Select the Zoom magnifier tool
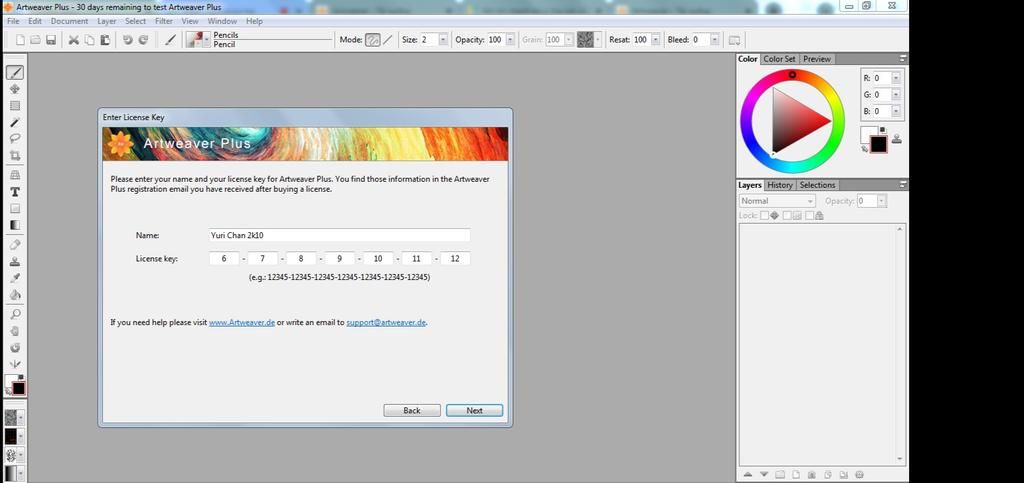 click(14, 315)
